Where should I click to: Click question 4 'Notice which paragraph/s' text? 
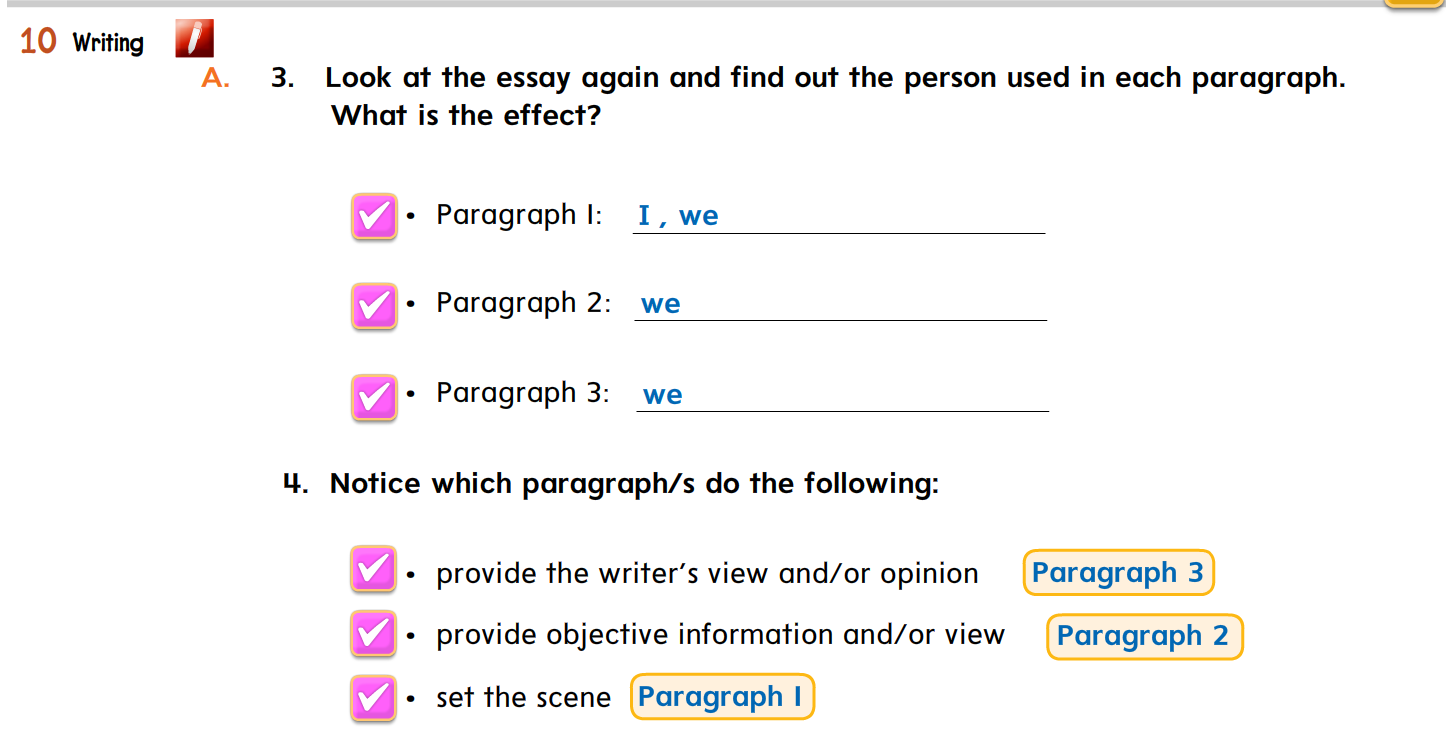tap(634, 484)
